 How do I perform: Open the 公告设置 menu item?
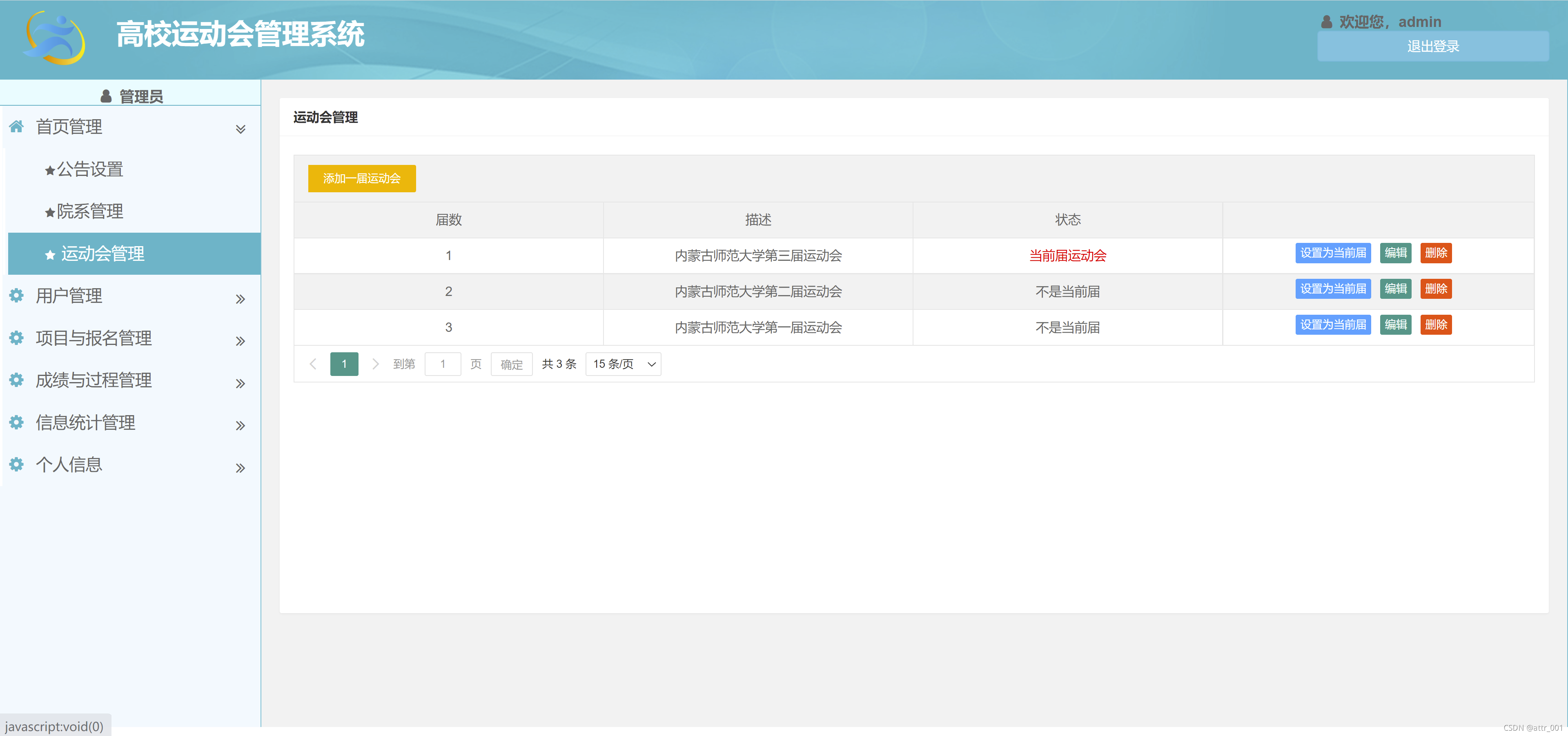(x=90, y=169)
